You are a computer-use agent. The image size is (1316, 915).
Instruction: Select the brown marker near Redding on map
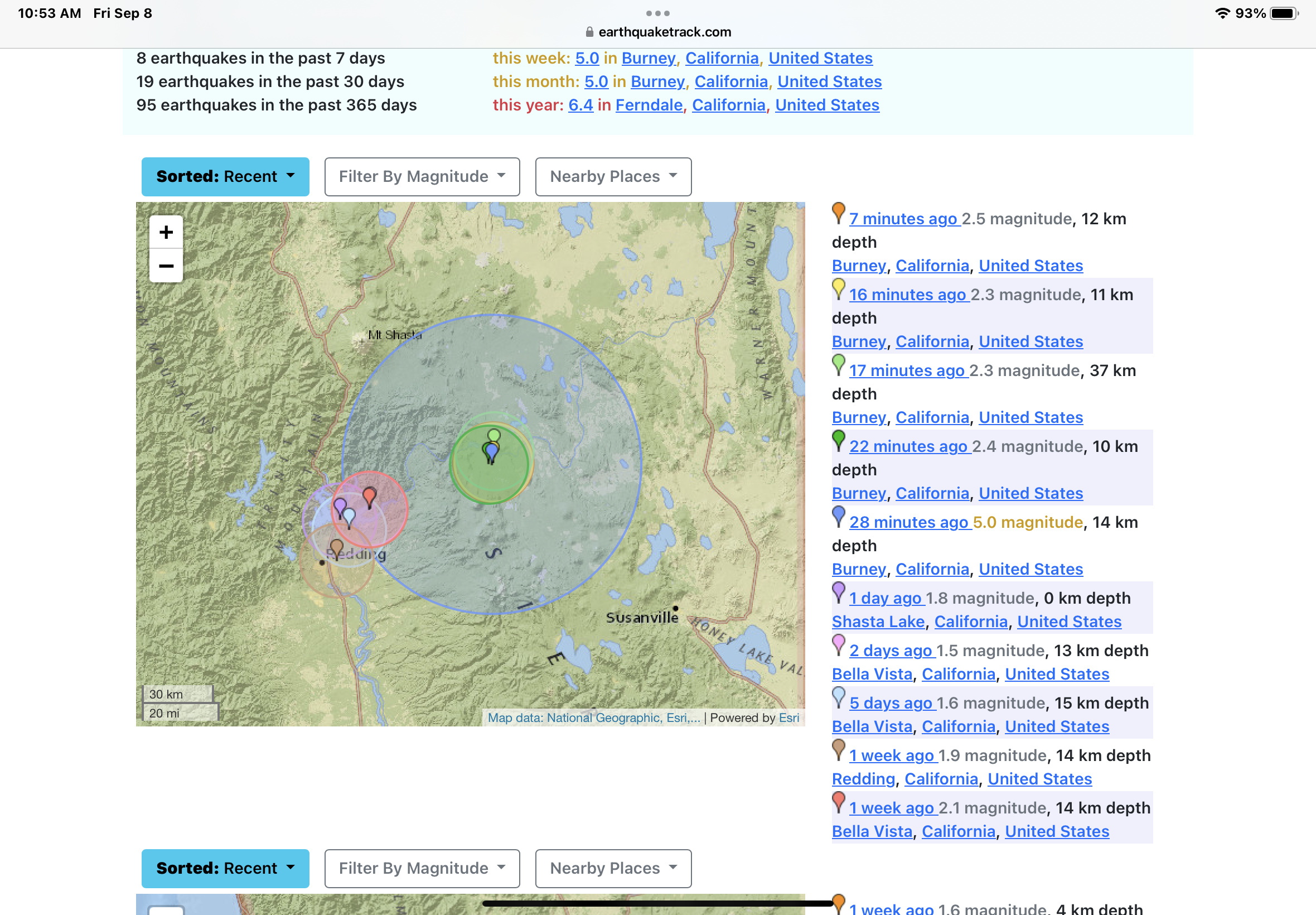pyautogui.click(x=337, y=549)
